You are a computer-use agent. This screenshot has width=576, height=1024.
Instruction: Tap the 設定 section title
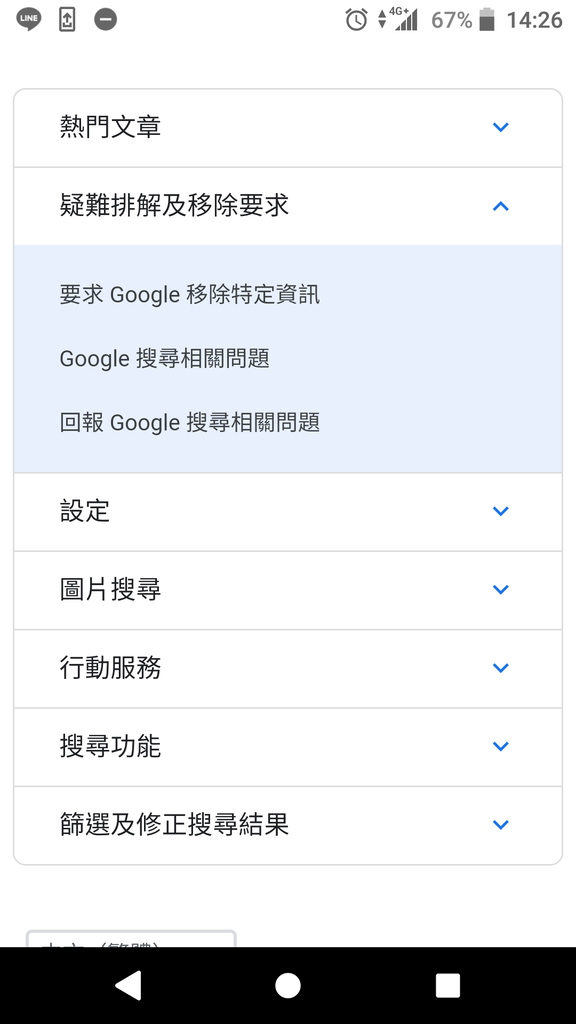click(85, 511)
